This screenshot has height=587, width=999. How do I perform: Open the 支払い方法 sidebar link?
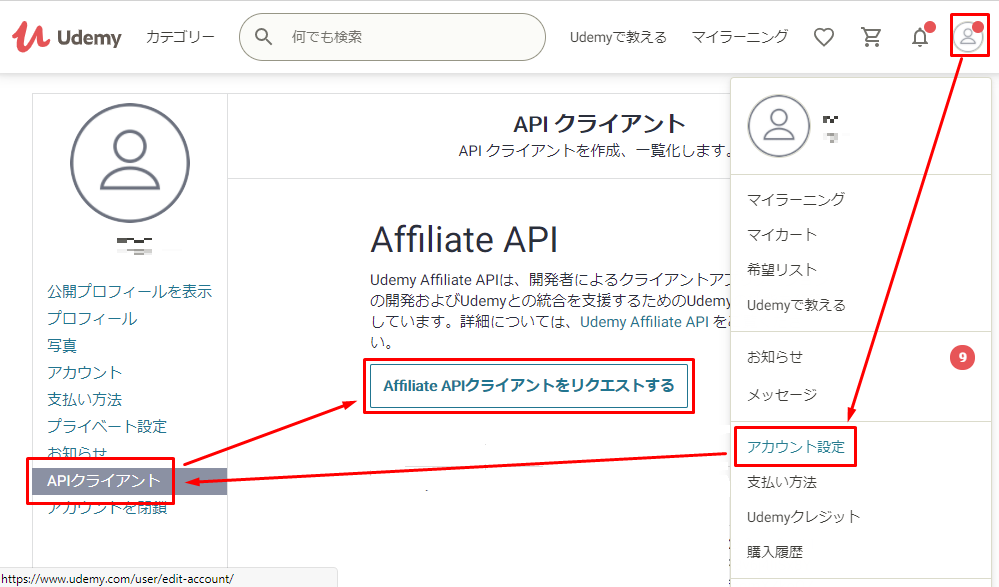[x=84, y=399]
